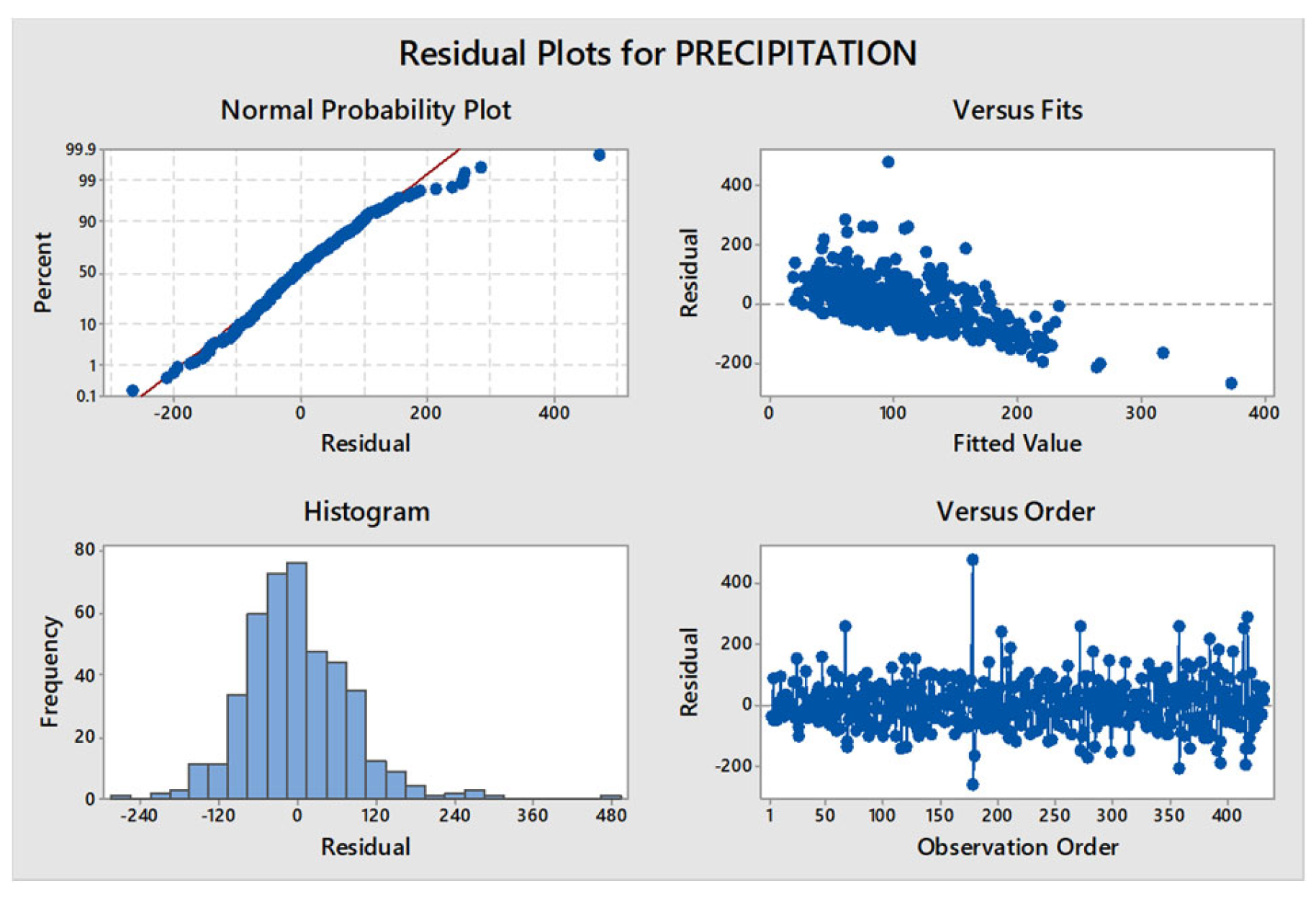The image size is (1316, 902).
Task: Click the lowest-left point in the probability plot
Action: [x=132, y=391]
